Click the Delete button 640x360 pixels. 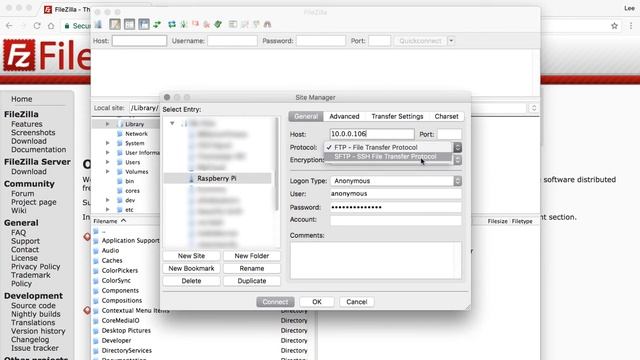(x=191, y=281)
